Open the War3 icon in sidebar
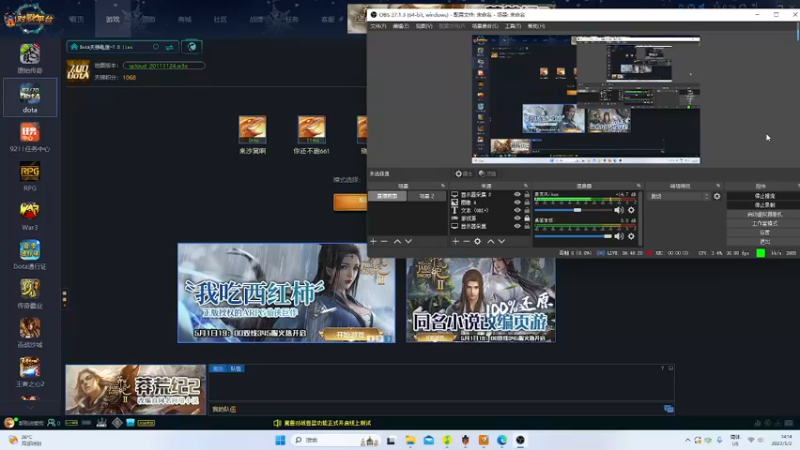This screenshot has height=450, width=800. tap(30, 215)
